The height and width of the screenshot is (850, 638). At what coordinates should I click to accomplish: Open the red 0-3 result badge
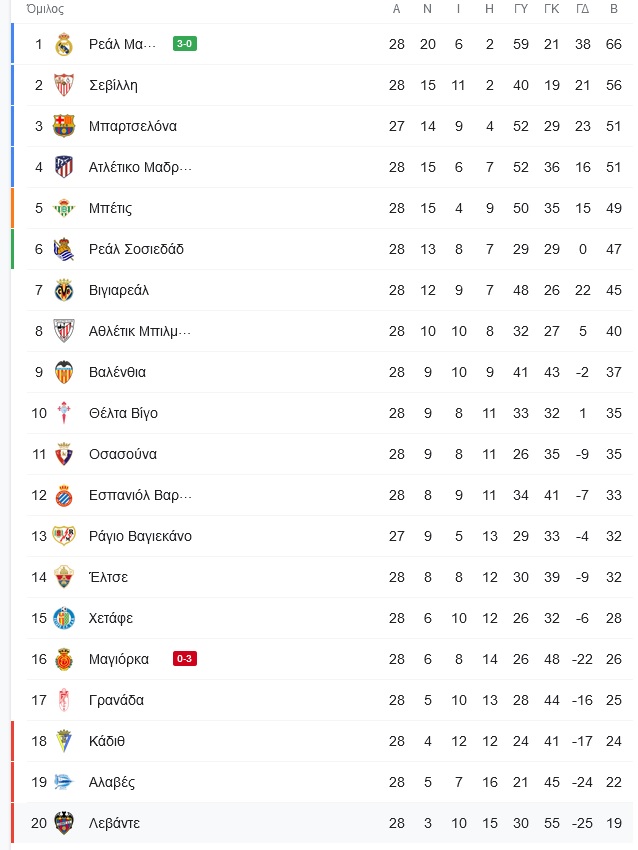(x=184, y=659)
